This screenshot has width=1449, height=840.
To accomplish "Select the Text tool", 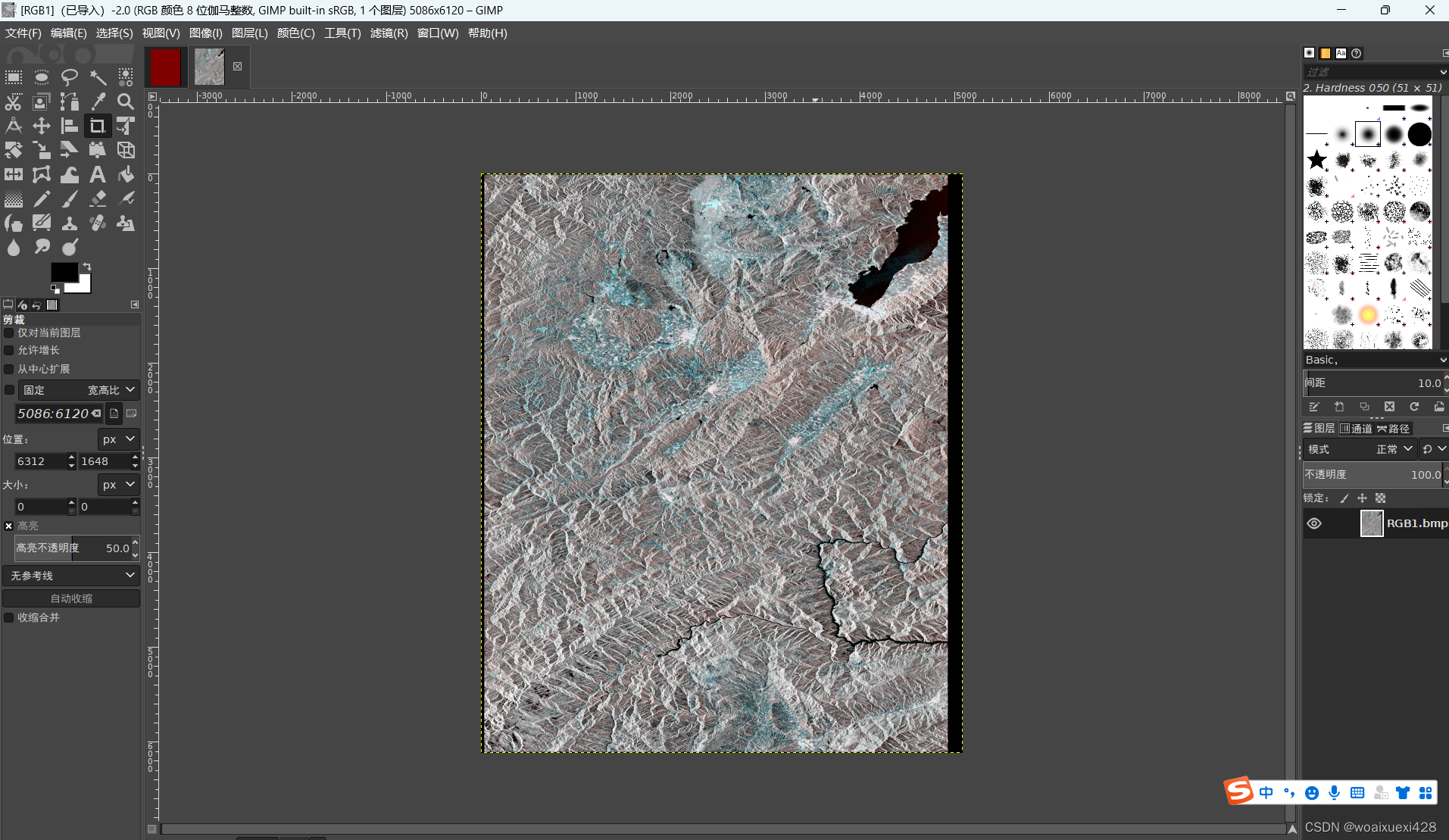I will point(98,174).
